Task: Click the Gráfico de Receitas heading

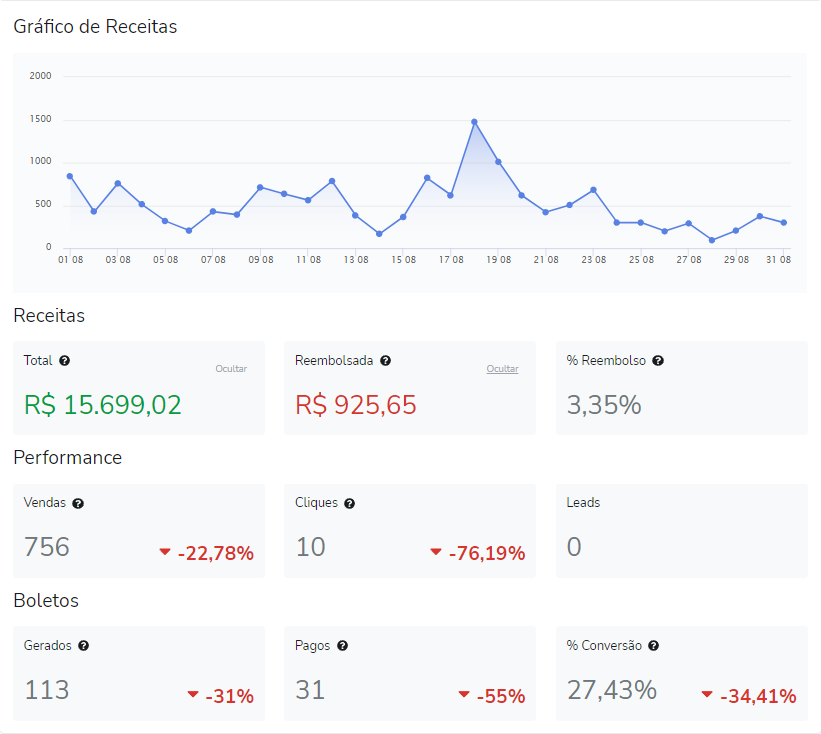Action: [95, 27]
